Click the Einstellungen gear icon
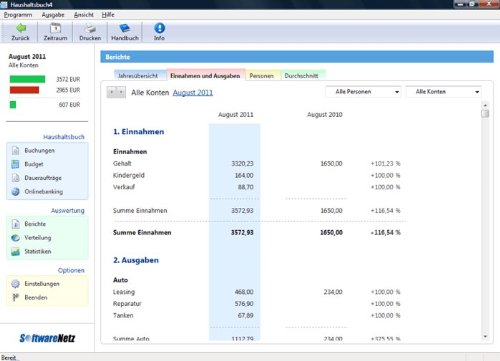The image size is (500, 361). tap(16, 284)
